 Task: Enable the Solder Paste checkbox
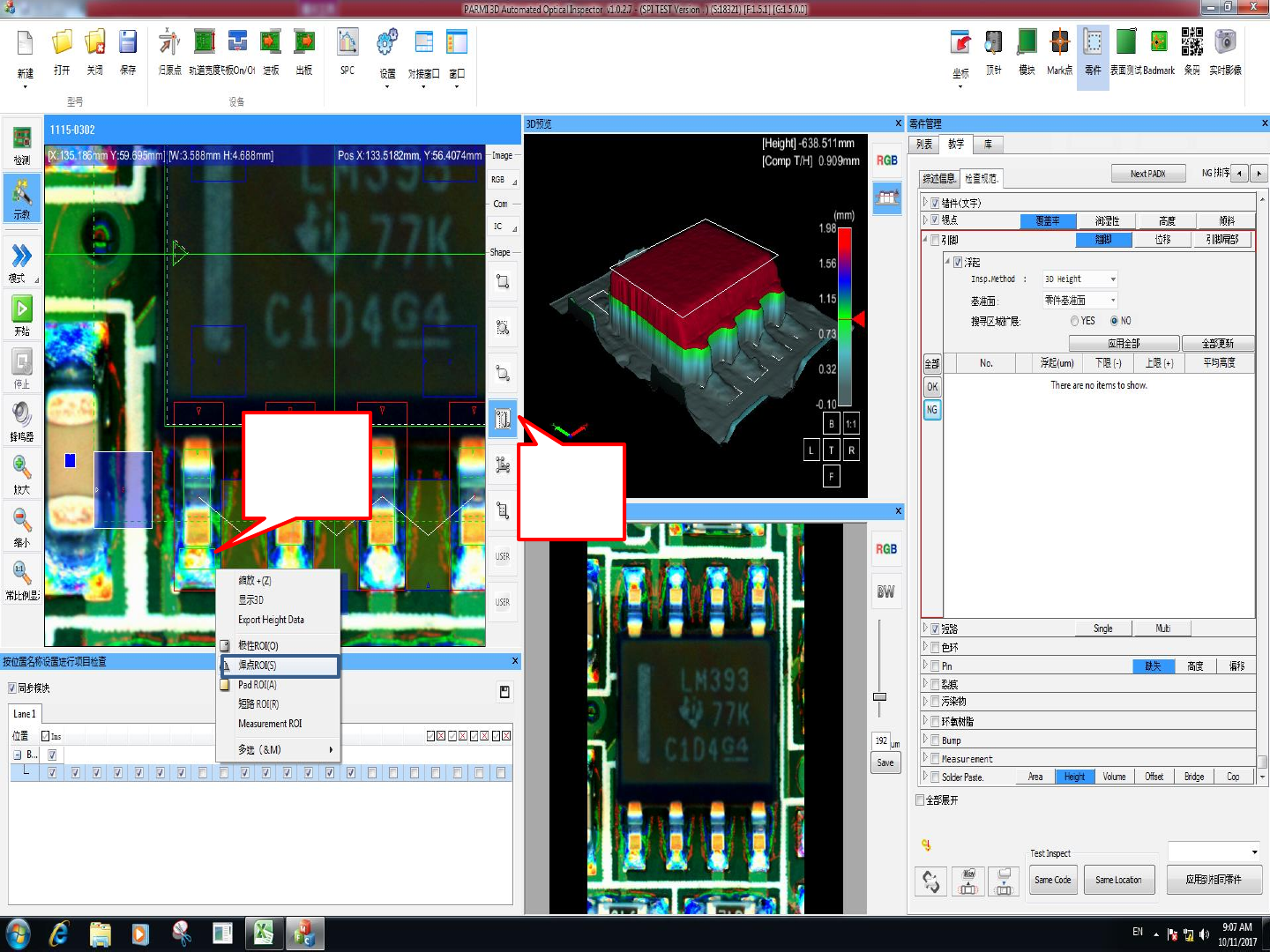935,777
